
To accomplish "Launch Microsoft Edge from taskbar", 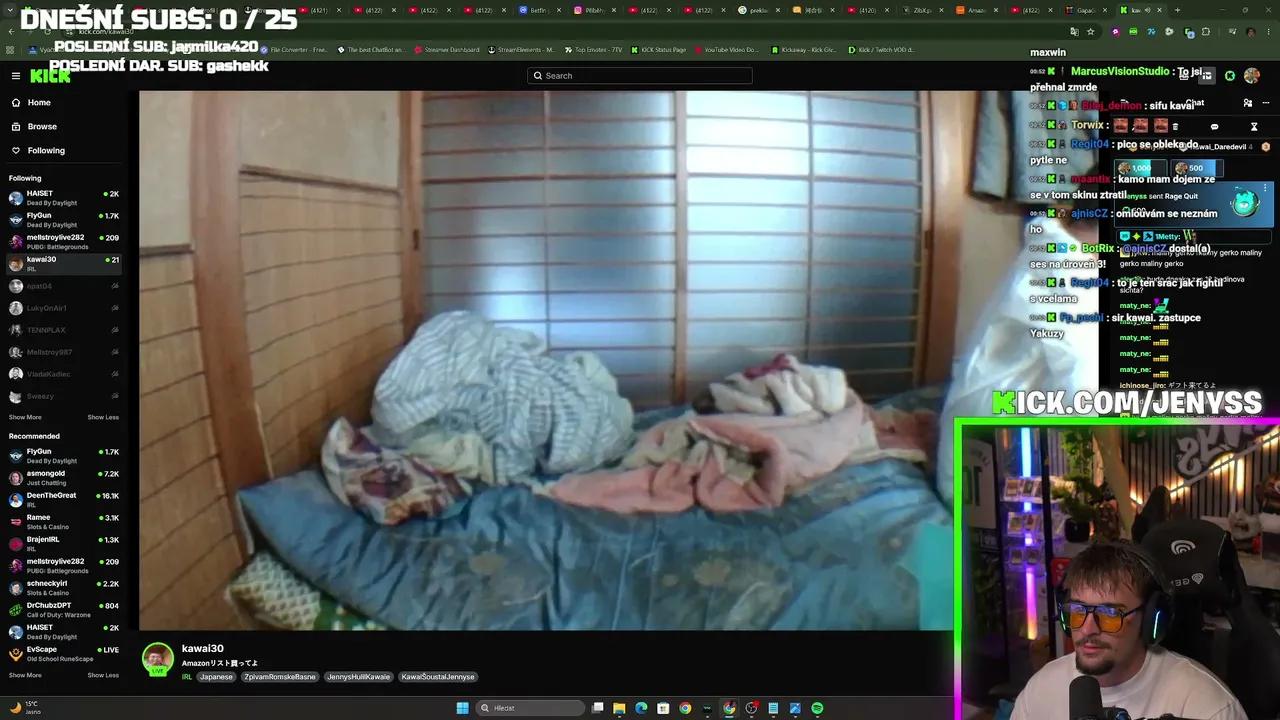I will coord(641,708).
